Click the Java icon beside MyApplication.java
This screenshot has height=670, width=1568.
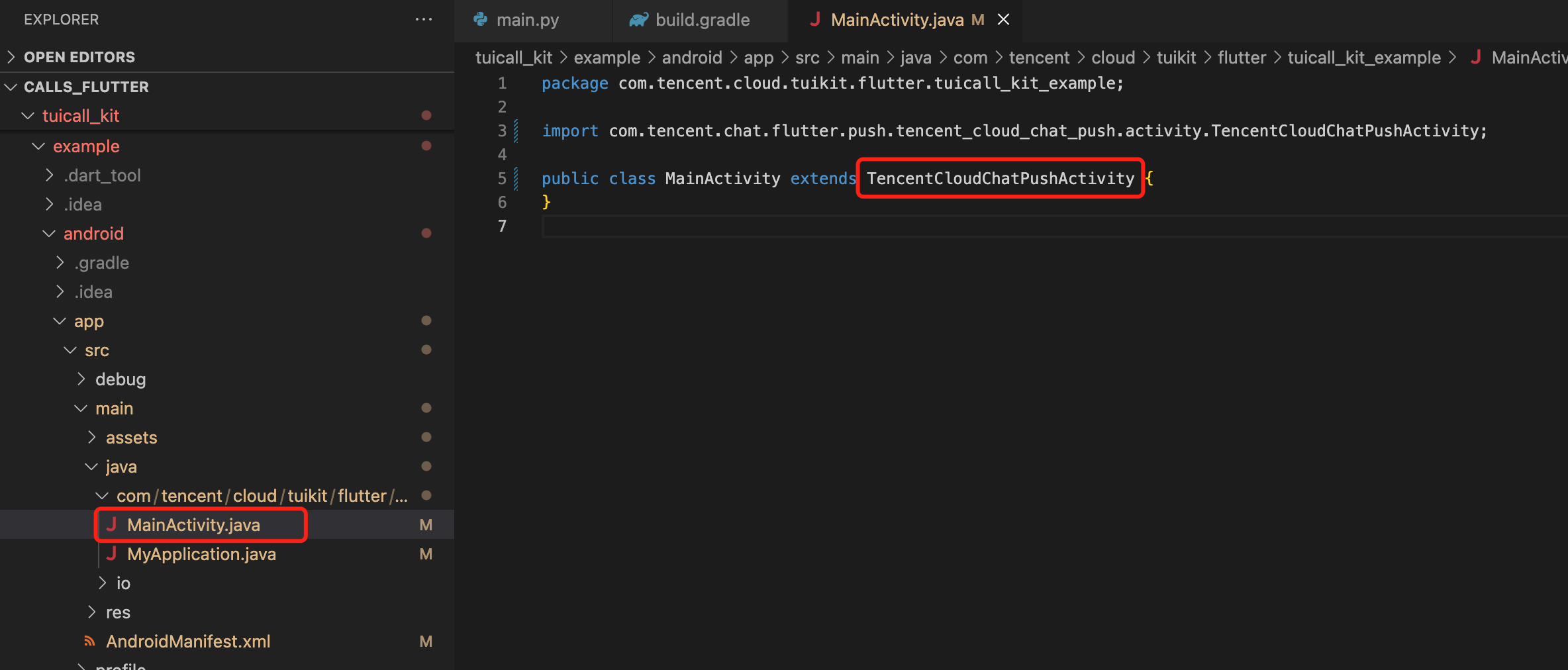(x=112, y=553)
